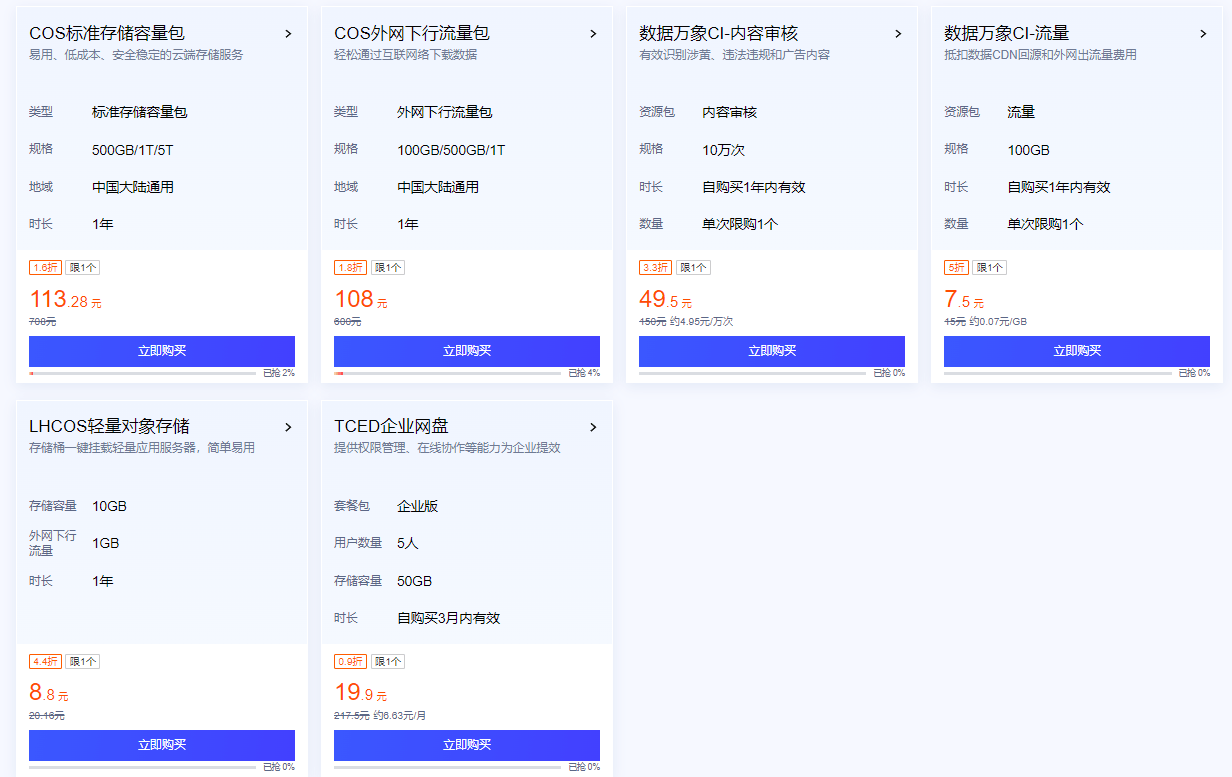Select the 数据万象CI-内容审核 heading

tap(719, 34)
